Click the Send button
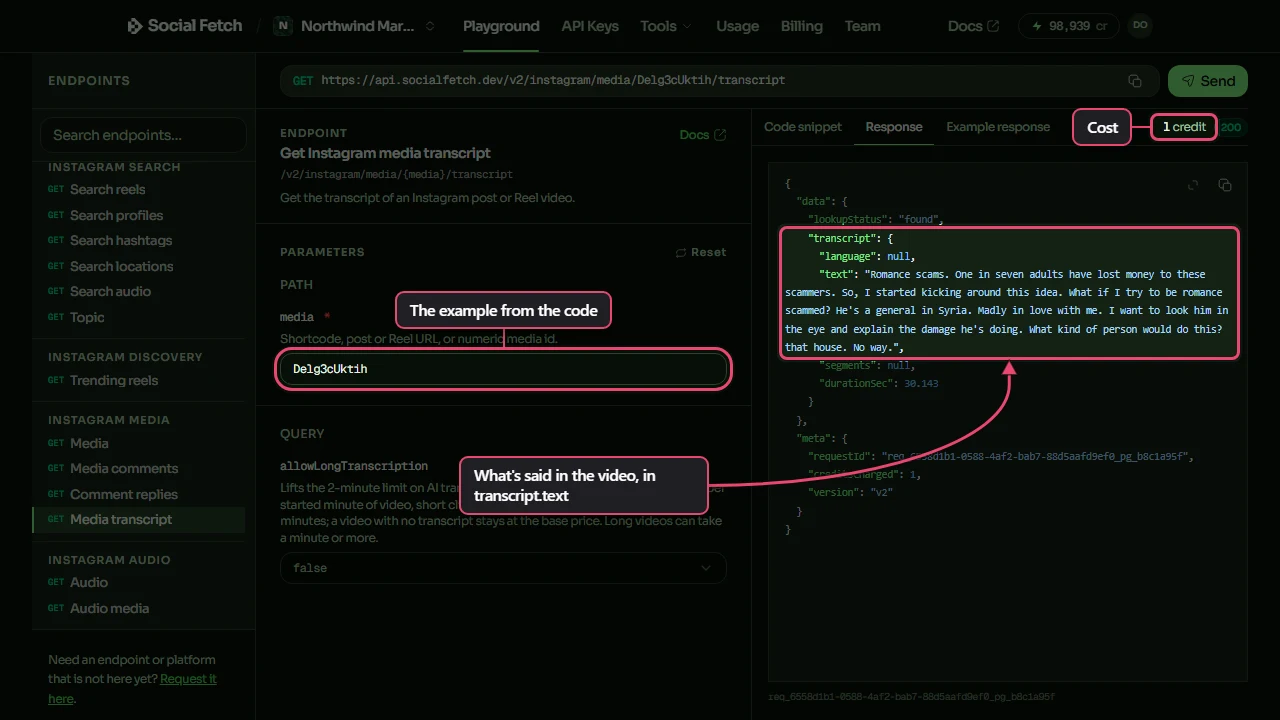Image resolution: width=1280 pixels, height=720 pixels. tap(1208, 81)
